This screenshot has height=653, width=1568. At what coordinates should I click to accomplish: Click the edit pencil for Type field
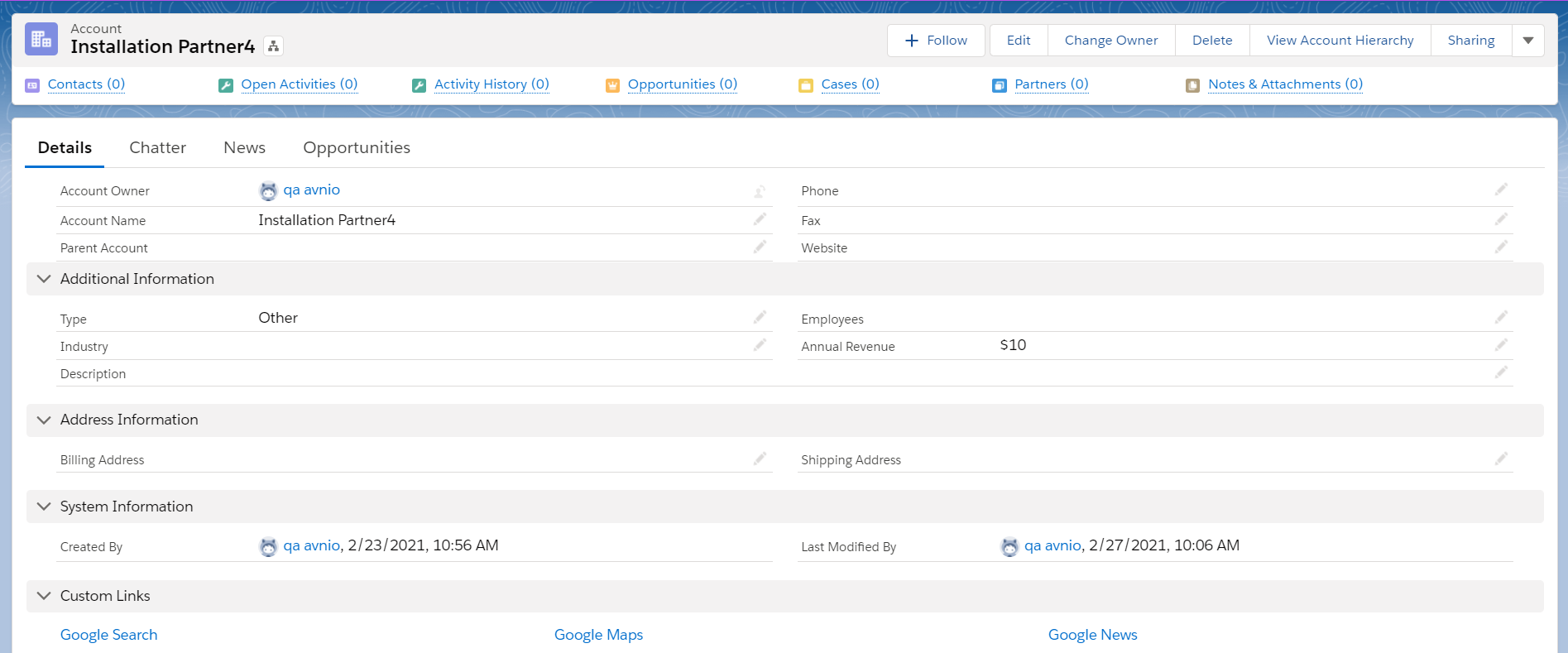(760, 318)
